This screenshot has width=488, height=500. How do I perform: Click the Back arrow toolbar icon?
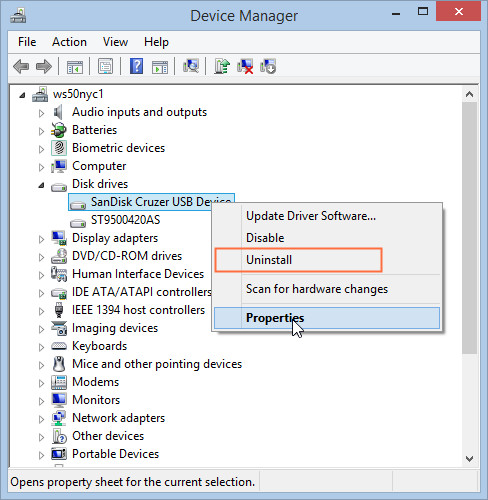tap(21, 66)
